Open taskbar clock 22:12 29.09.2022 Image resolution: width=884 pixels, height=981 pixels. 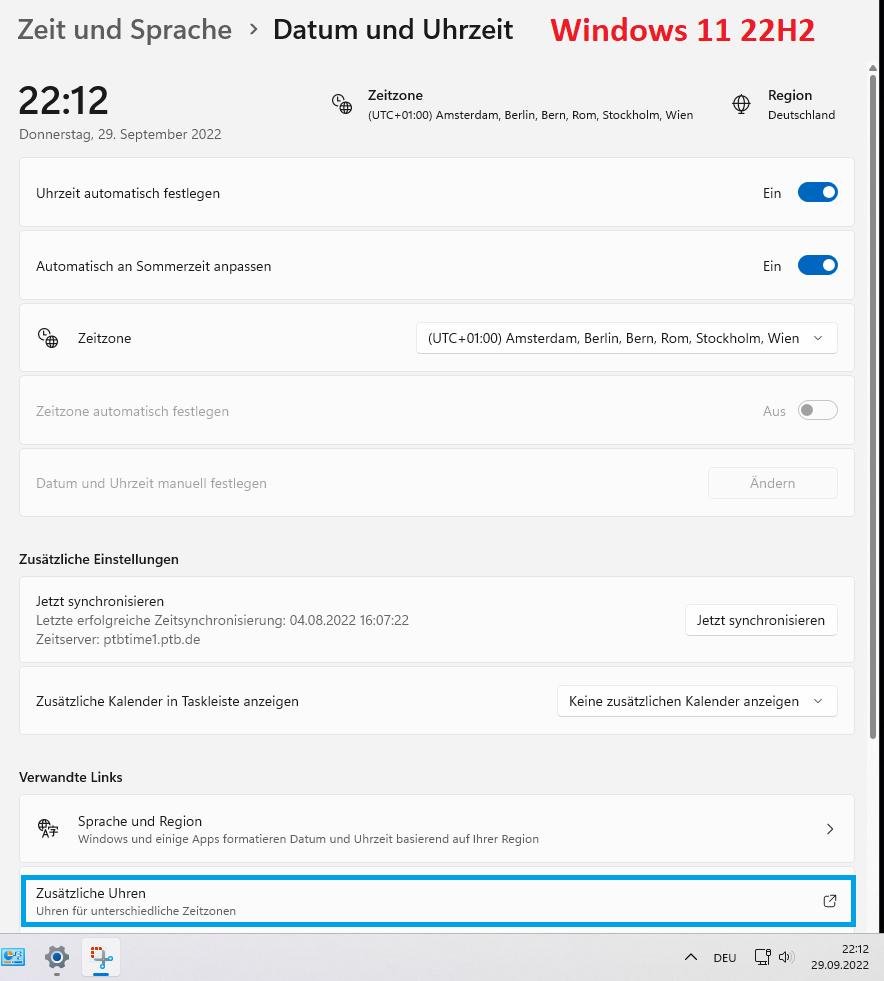pyautogui.click(x=840, y=957)
